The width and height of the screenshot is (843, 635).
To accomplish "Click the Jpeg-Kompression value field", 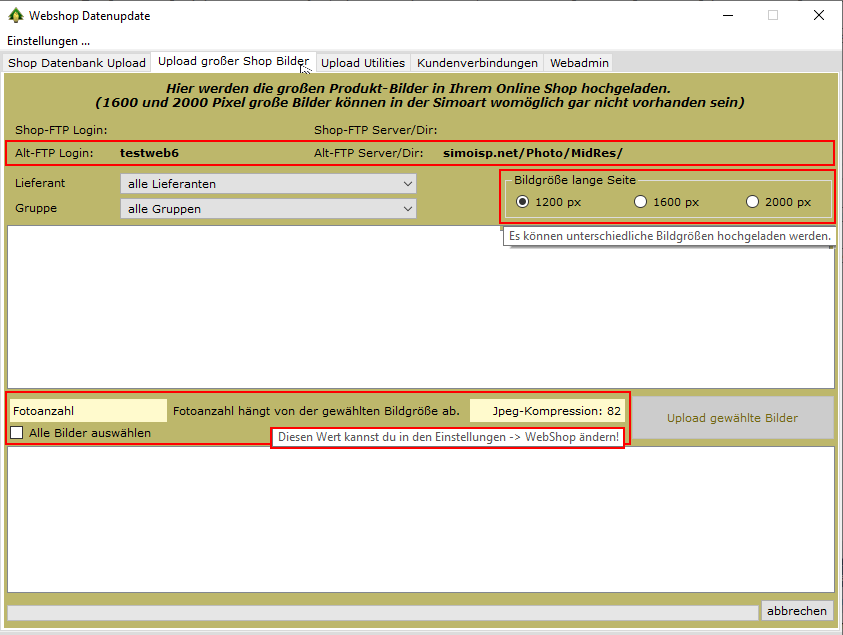I will (547, 411).
